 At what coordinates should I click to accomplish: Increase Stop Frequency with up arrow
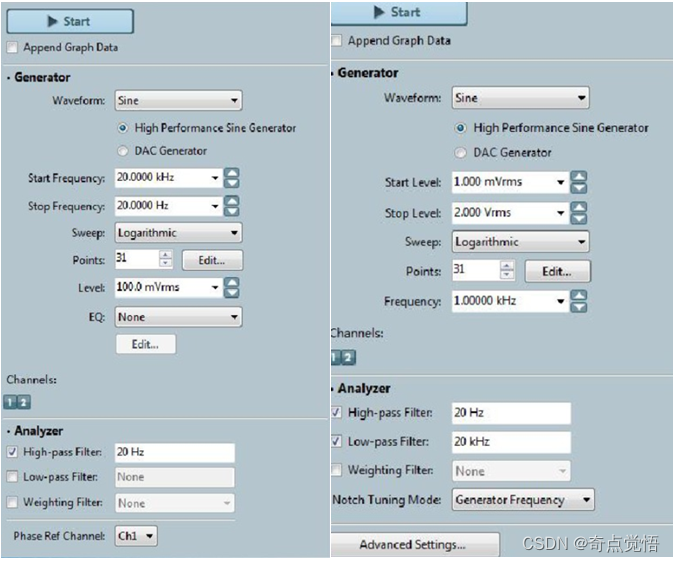tap(232, 201)
